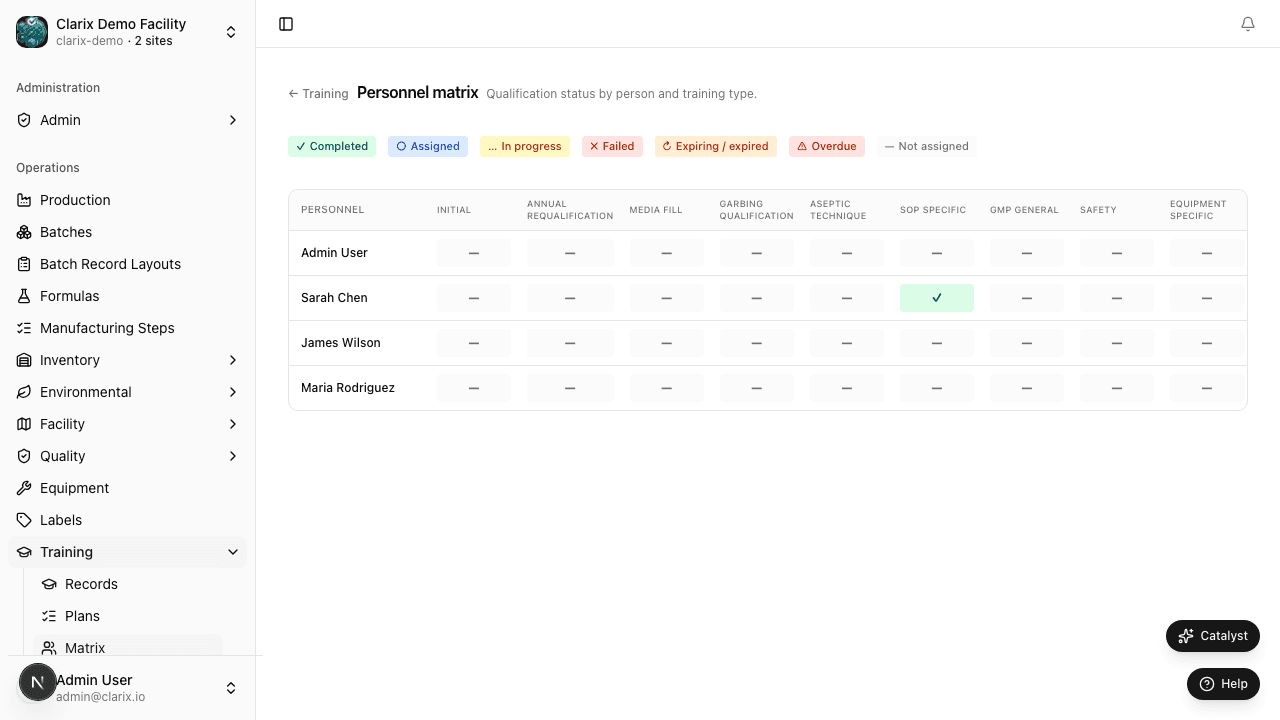Click Admin User's Initial training cell
Screen dimensions: 1280x720
click(x=474, y=253)
